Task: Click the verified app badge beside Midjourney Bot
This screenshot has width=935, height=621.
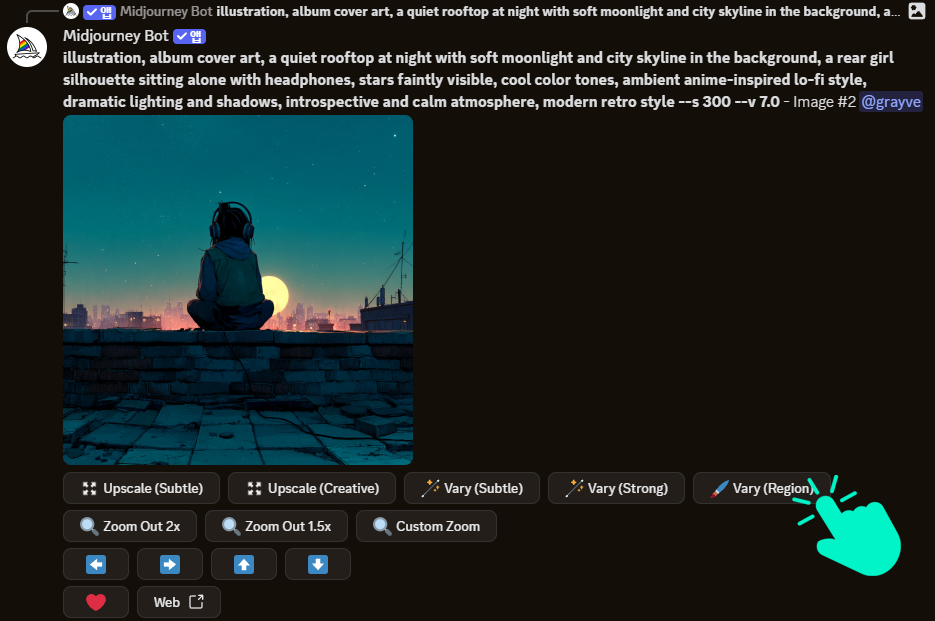Action: [x=190, y=36]
